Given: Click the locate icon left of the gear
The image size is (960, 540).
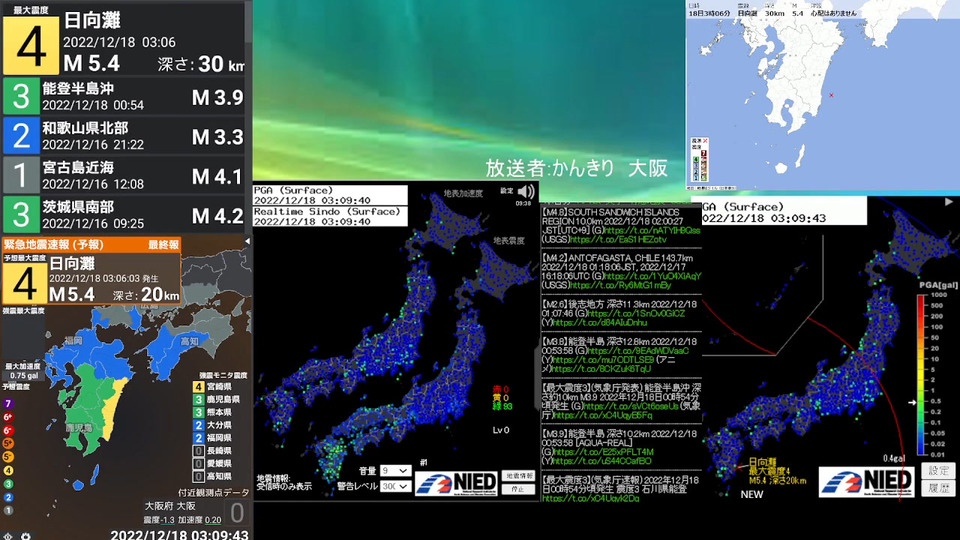Looking at the screenshot, I should [x=7, y=536].
